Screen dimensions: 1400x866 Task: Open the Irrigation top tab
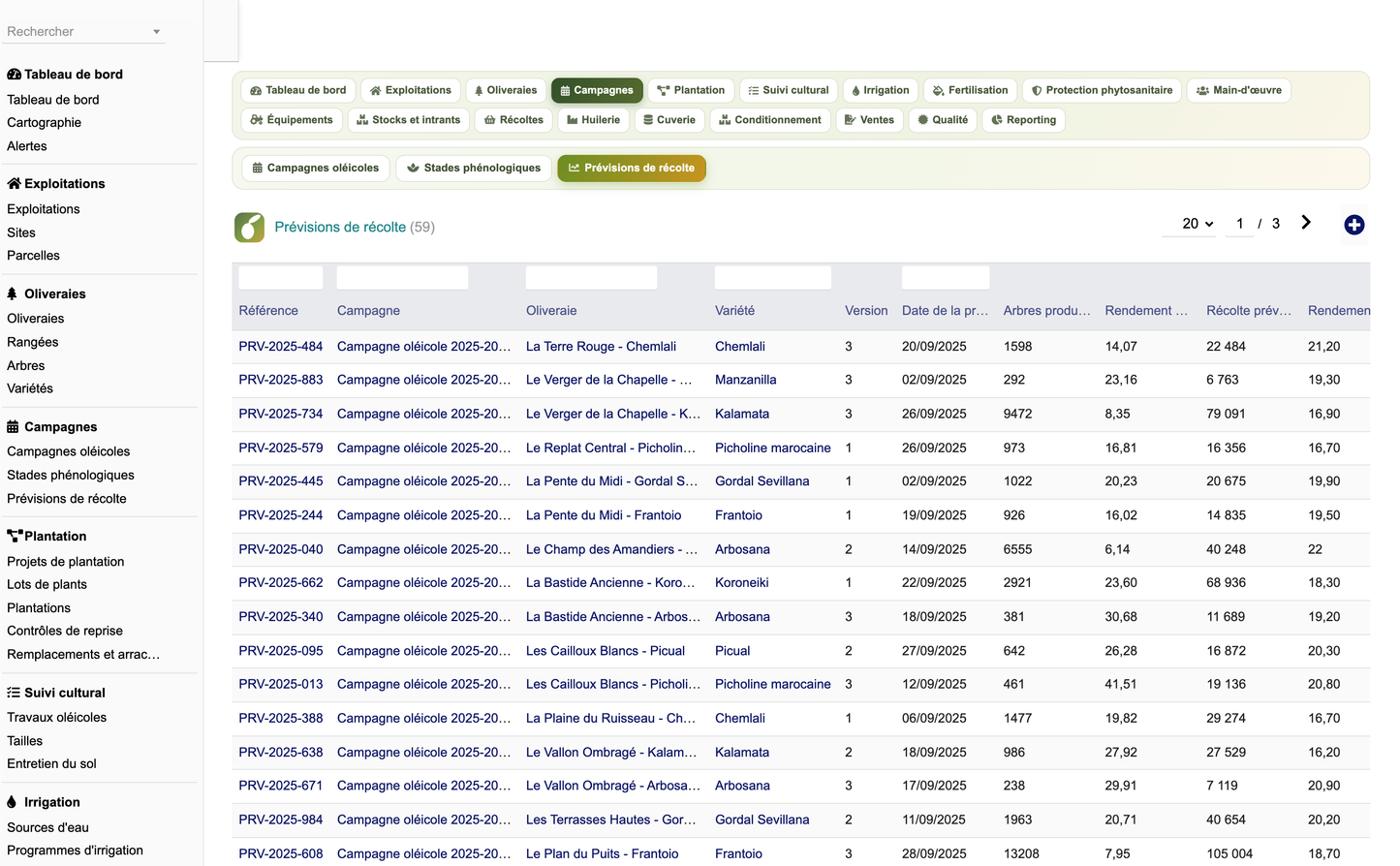(x=880, y=90)
